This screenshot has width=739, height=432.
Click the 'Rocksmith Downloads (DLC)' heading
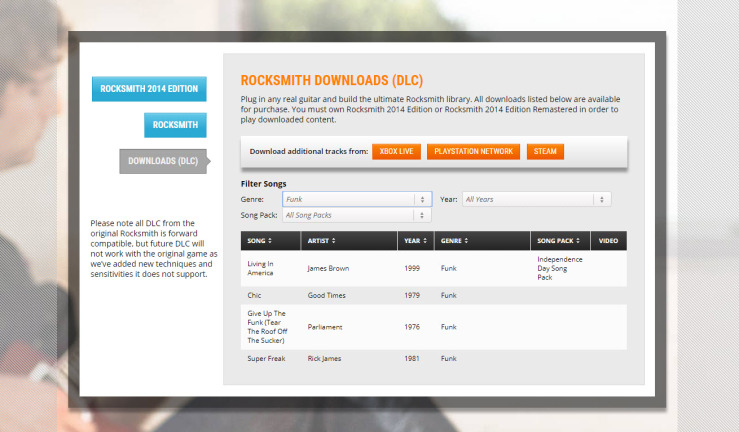[332, 80]
